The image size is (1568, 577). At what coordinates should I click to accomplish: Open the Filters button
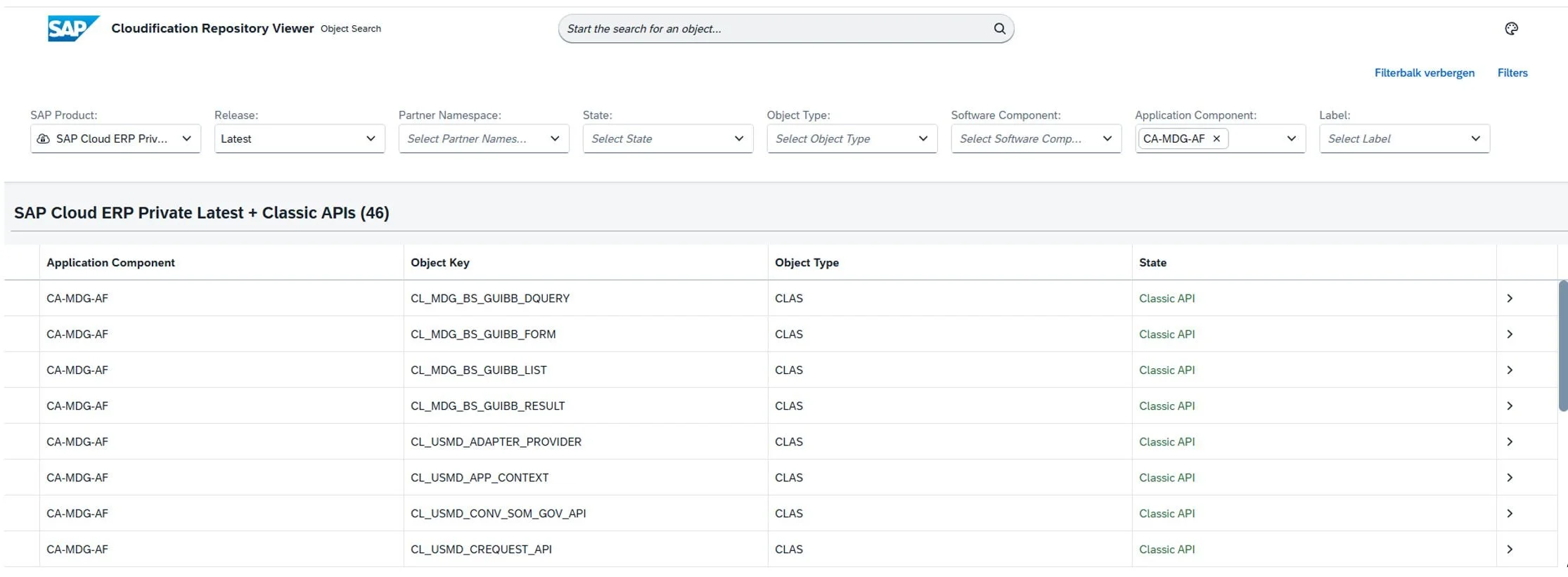click(1512, 72)
